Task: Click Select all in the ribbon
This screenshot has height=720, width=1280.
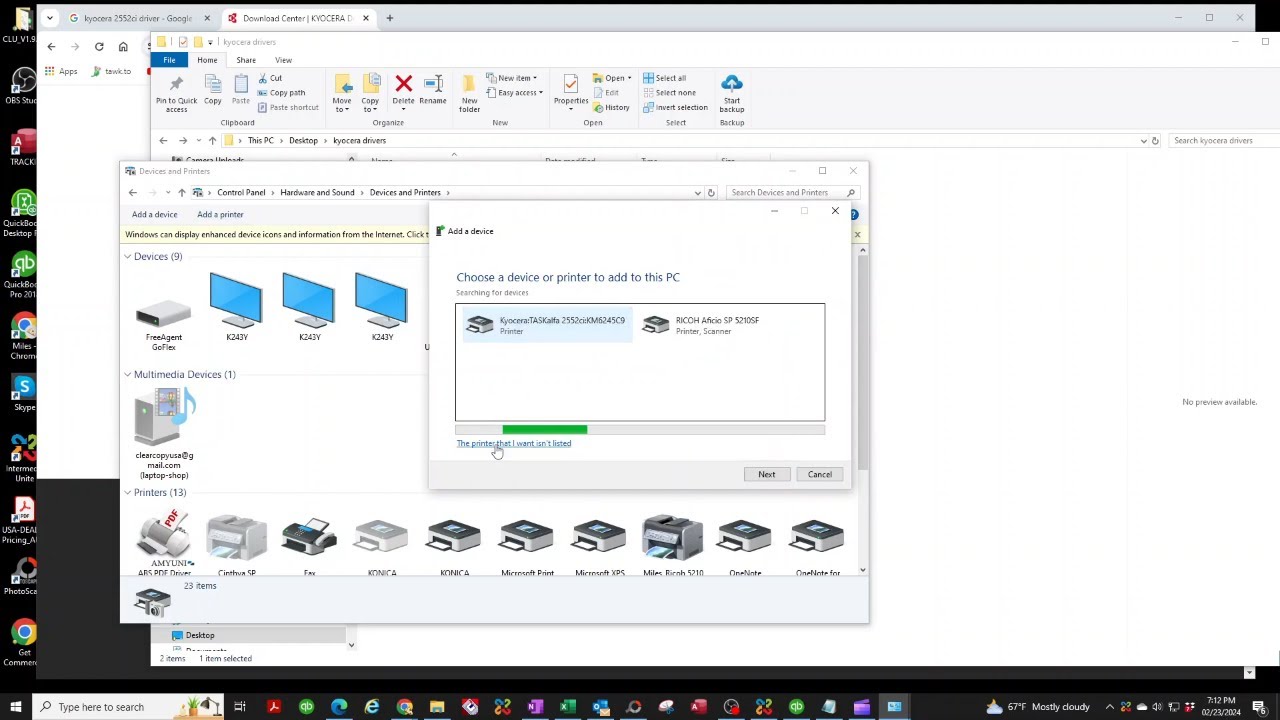Action: (665, 78)
